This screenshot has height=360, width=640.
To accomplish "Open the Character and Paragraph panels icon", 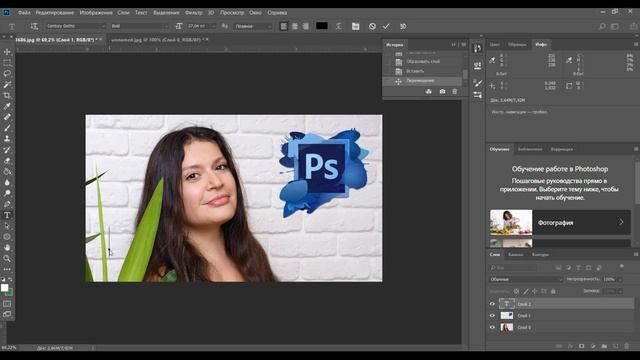I will 356,26.
